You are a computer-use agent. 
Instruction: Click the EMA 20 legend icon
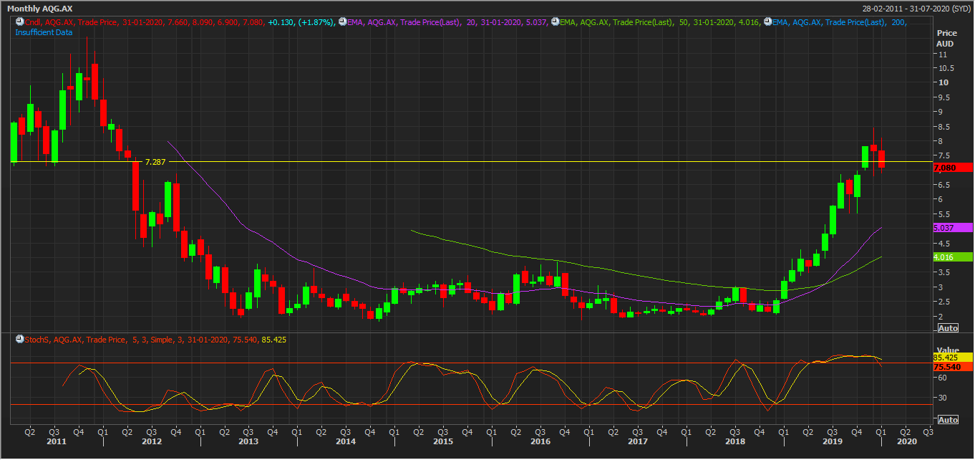coord(343,22)
